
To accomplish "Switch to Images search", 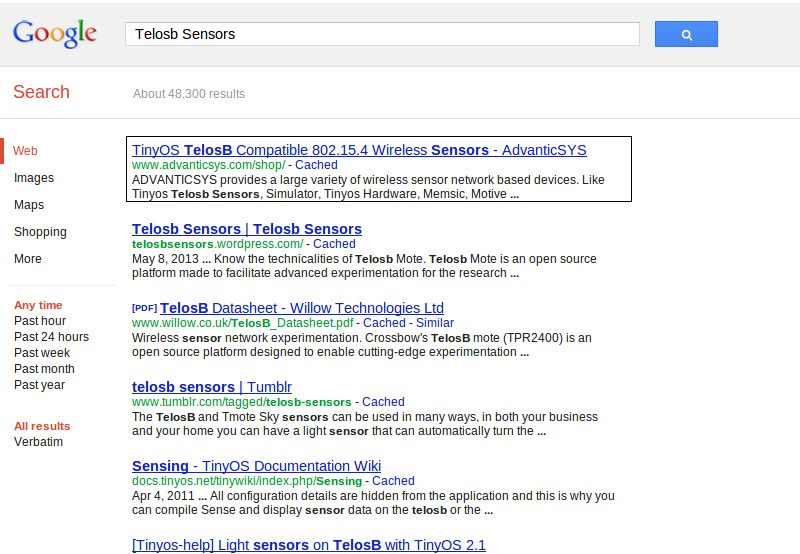I will [34, 178].
